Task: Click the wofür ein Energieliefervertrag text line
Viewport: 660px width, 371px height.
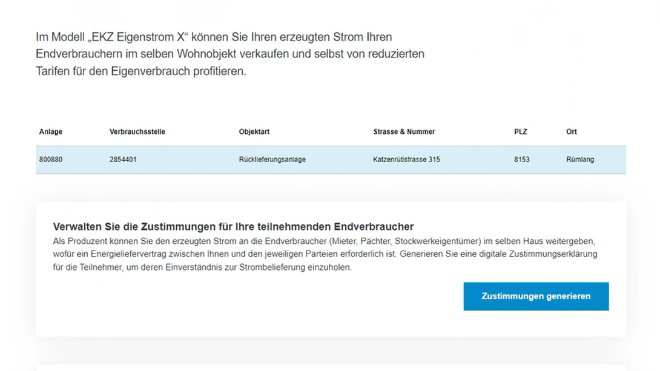Action: pos(325,254)
